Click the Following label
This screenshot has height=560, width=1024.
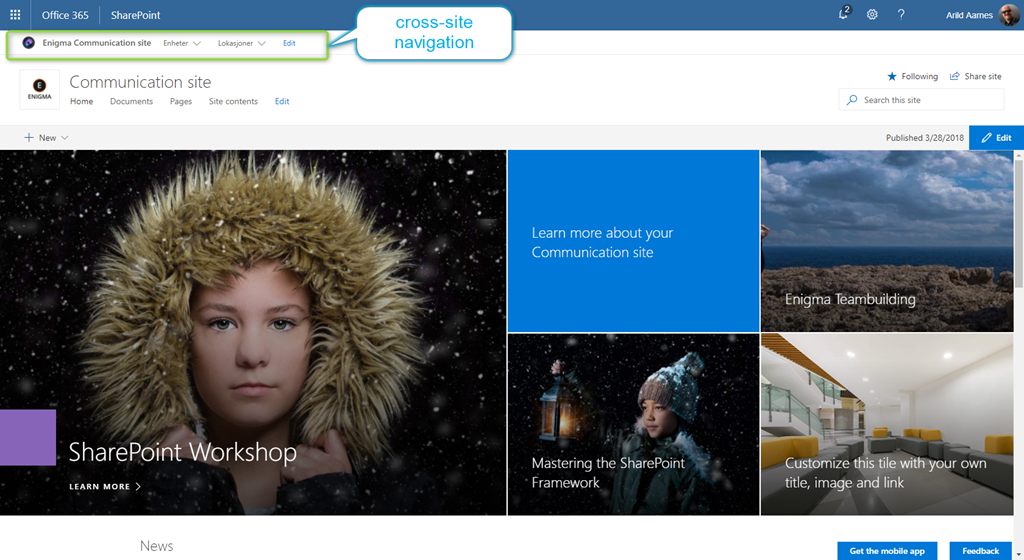[920, 76]
